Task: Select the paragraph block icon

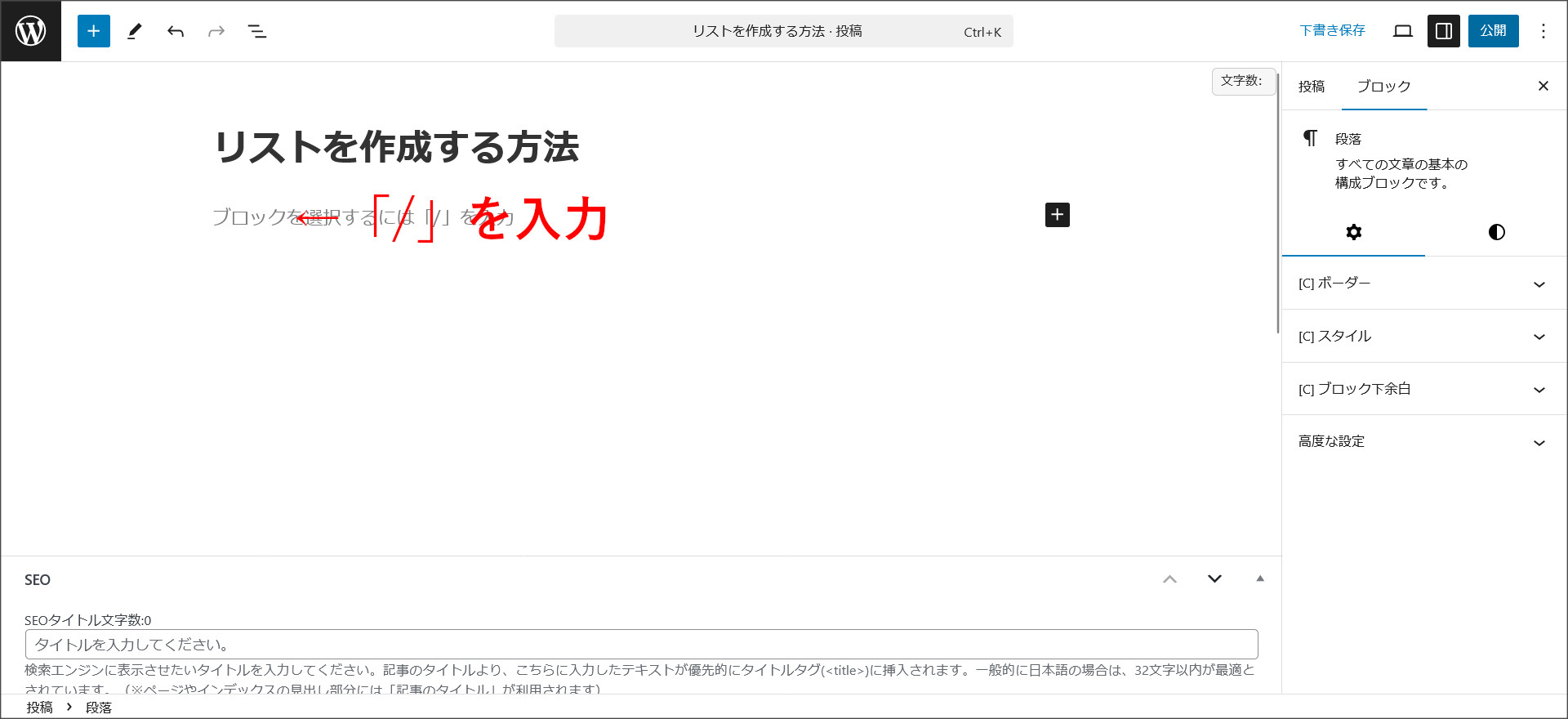Action: [1311, 138]
